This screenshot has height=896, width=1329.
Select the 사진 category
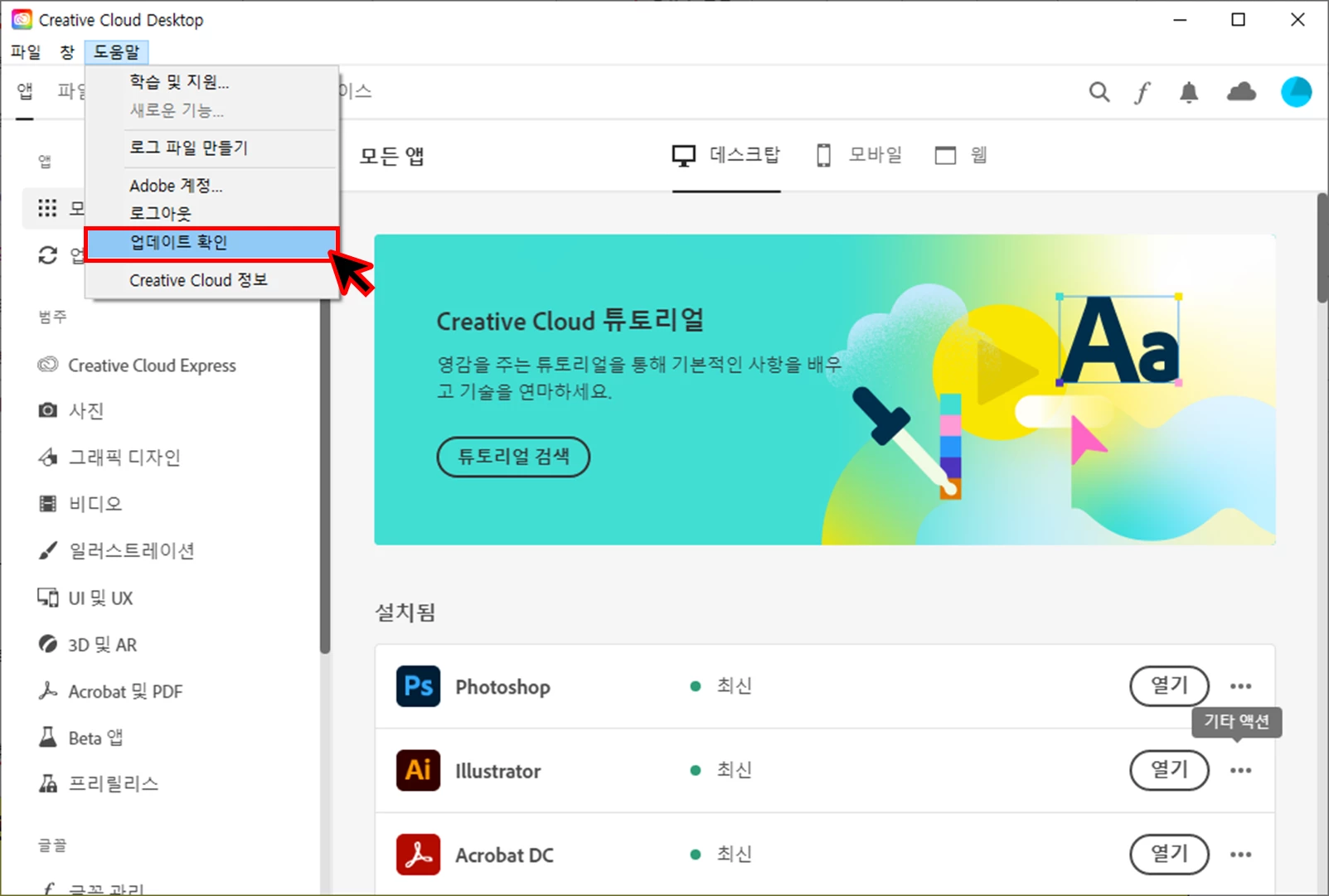click(70, 410)
